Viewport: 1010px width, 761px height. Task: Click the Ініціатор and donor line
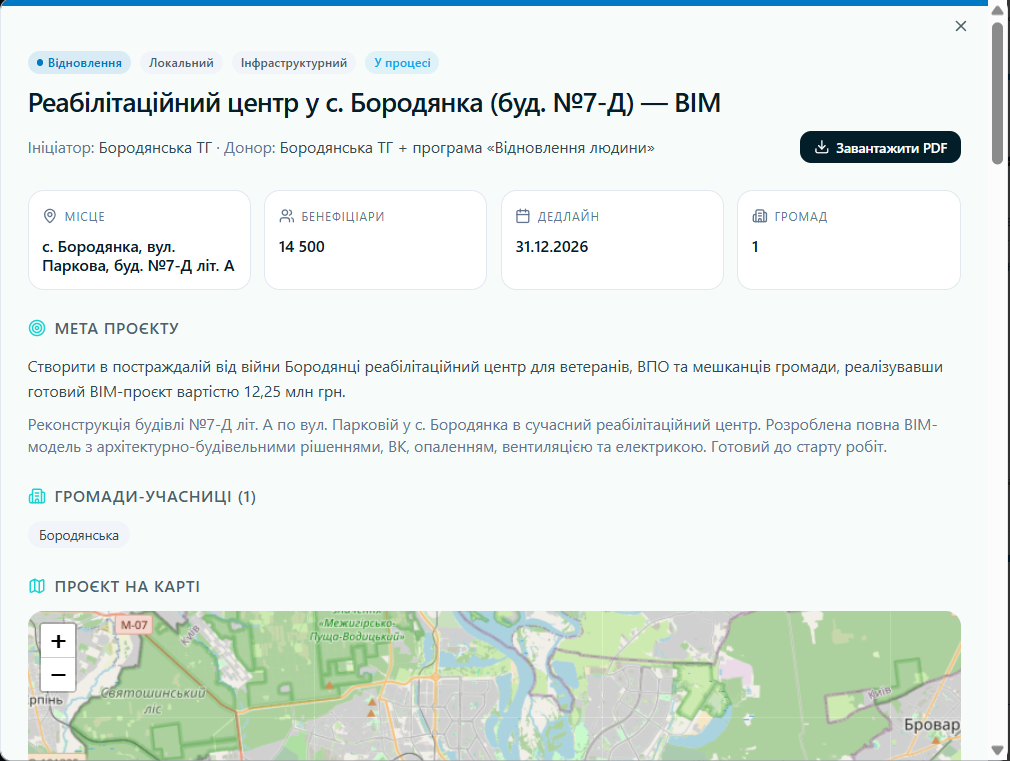pyautogui.click(x=341, y=148)
